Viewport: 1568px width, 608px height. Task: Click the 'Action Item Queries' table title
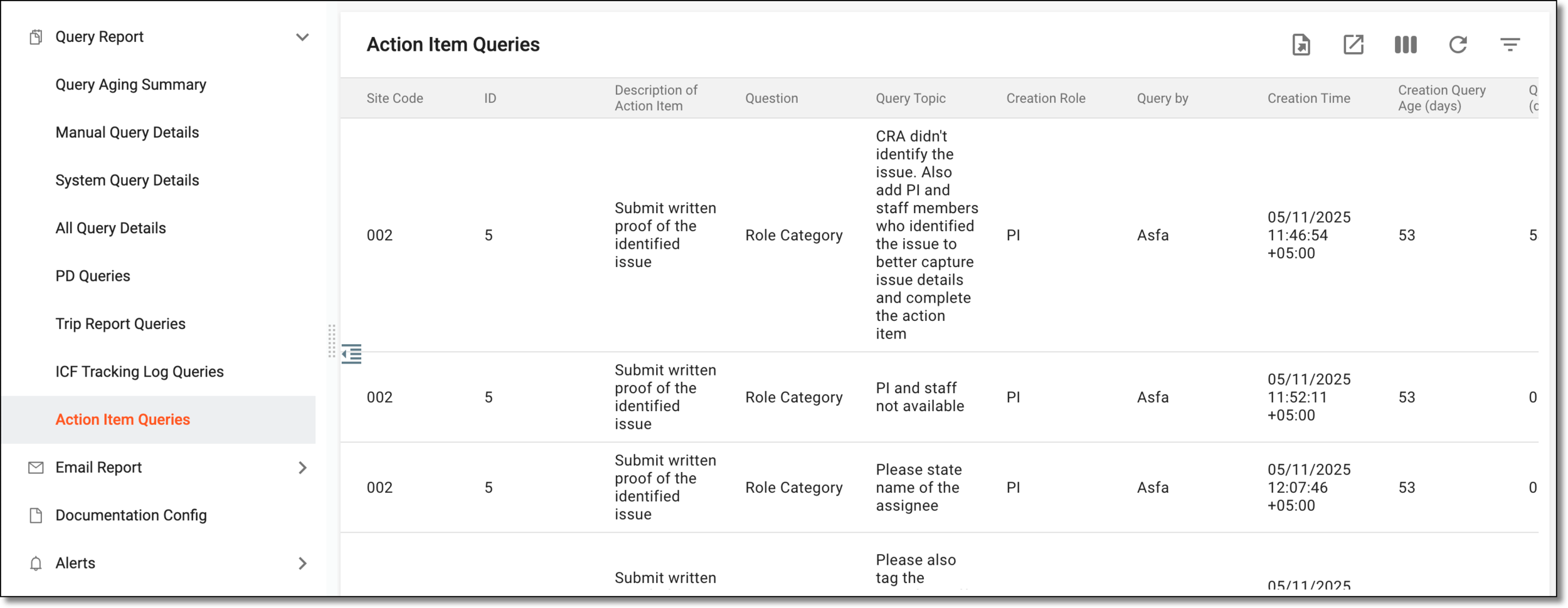[x=453, y=45]
